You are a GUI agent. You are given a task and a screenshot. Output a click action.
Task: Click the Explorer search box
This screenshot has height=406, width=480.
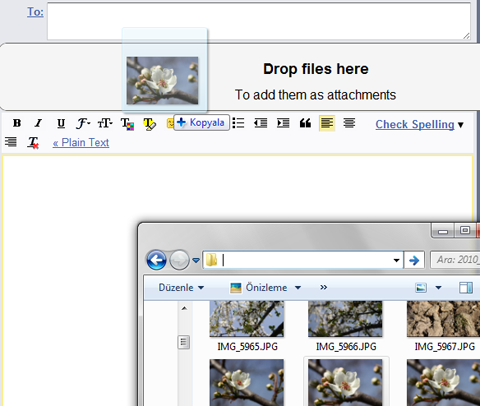pos(455,260)
